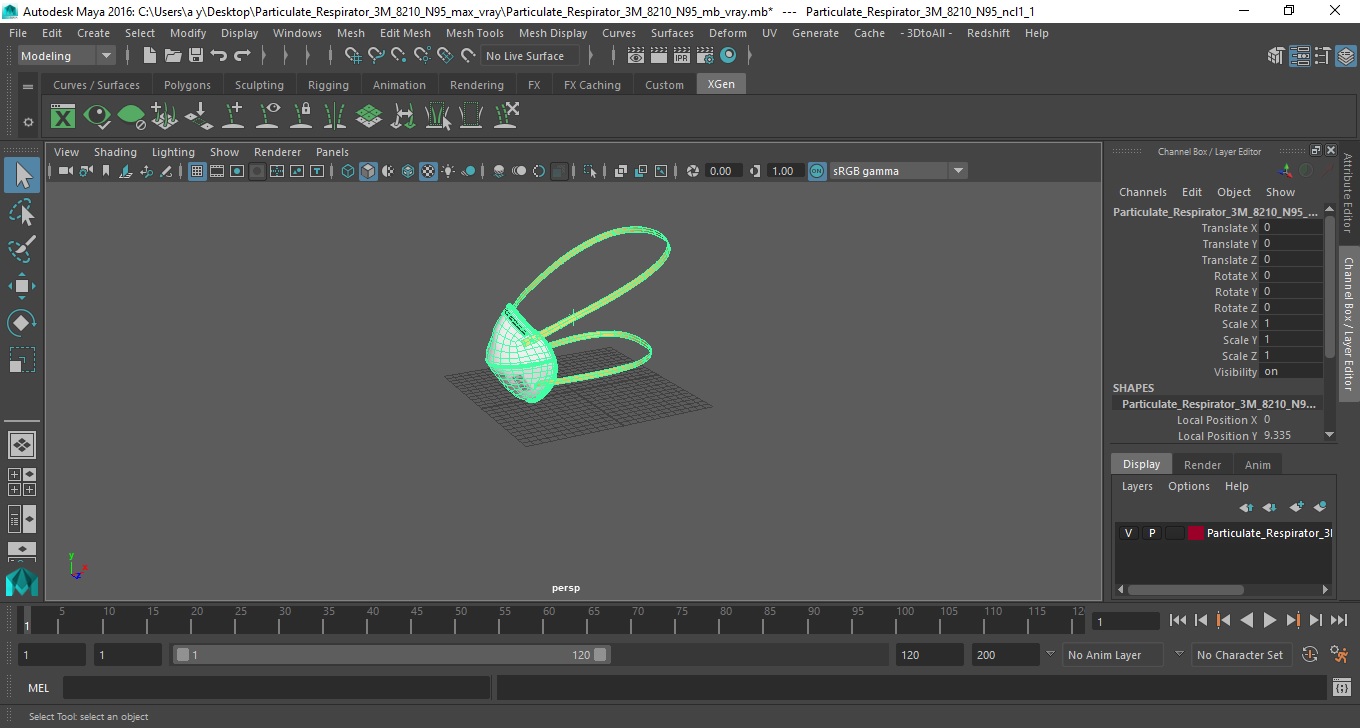Click the red layer color swatch

[x=1196, y=533]
